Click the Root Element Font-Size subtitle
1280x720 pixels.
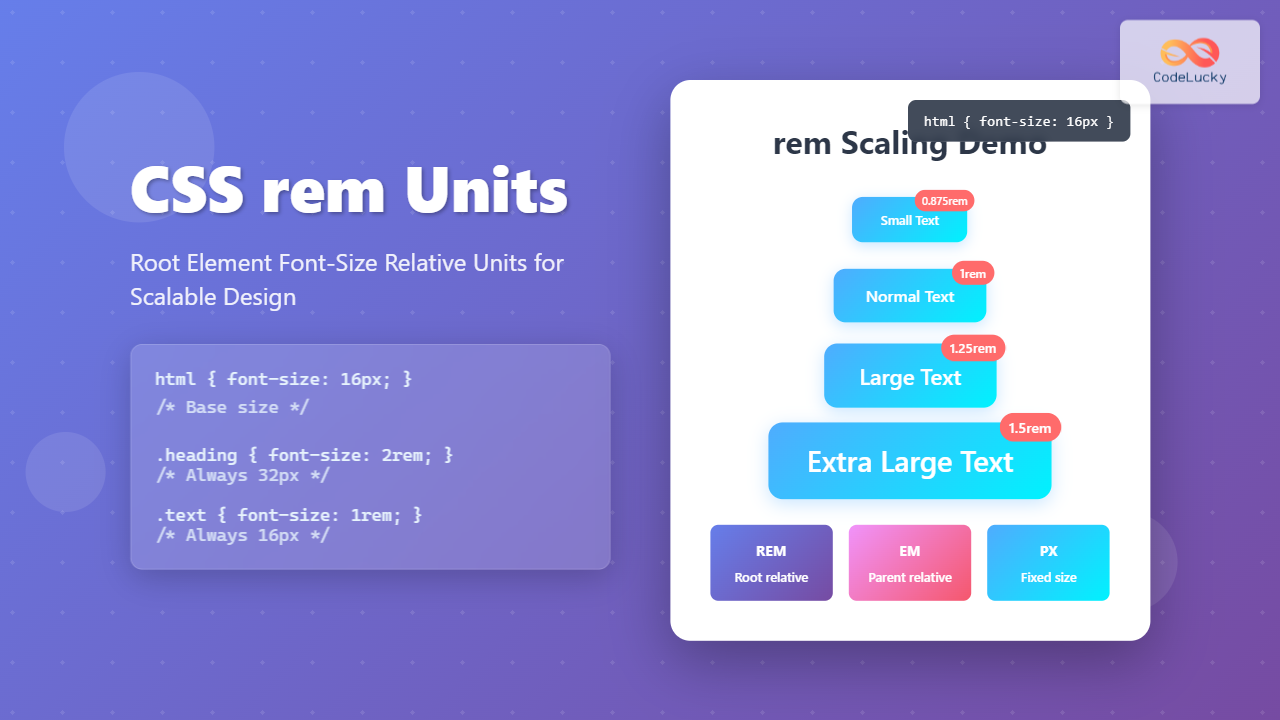click(x=347, y=280)
